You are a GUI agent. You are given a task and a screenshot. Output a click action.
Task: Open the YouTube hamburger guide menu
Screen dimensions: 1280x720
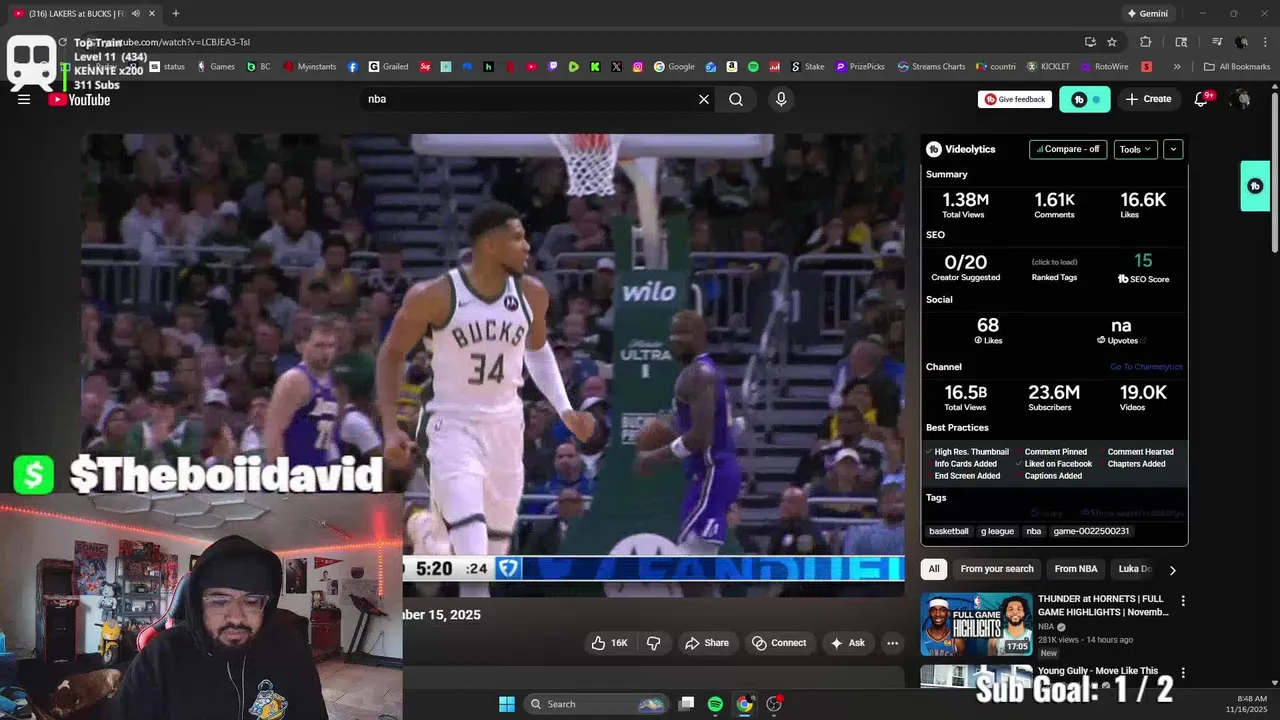click(x=24, y=99)
